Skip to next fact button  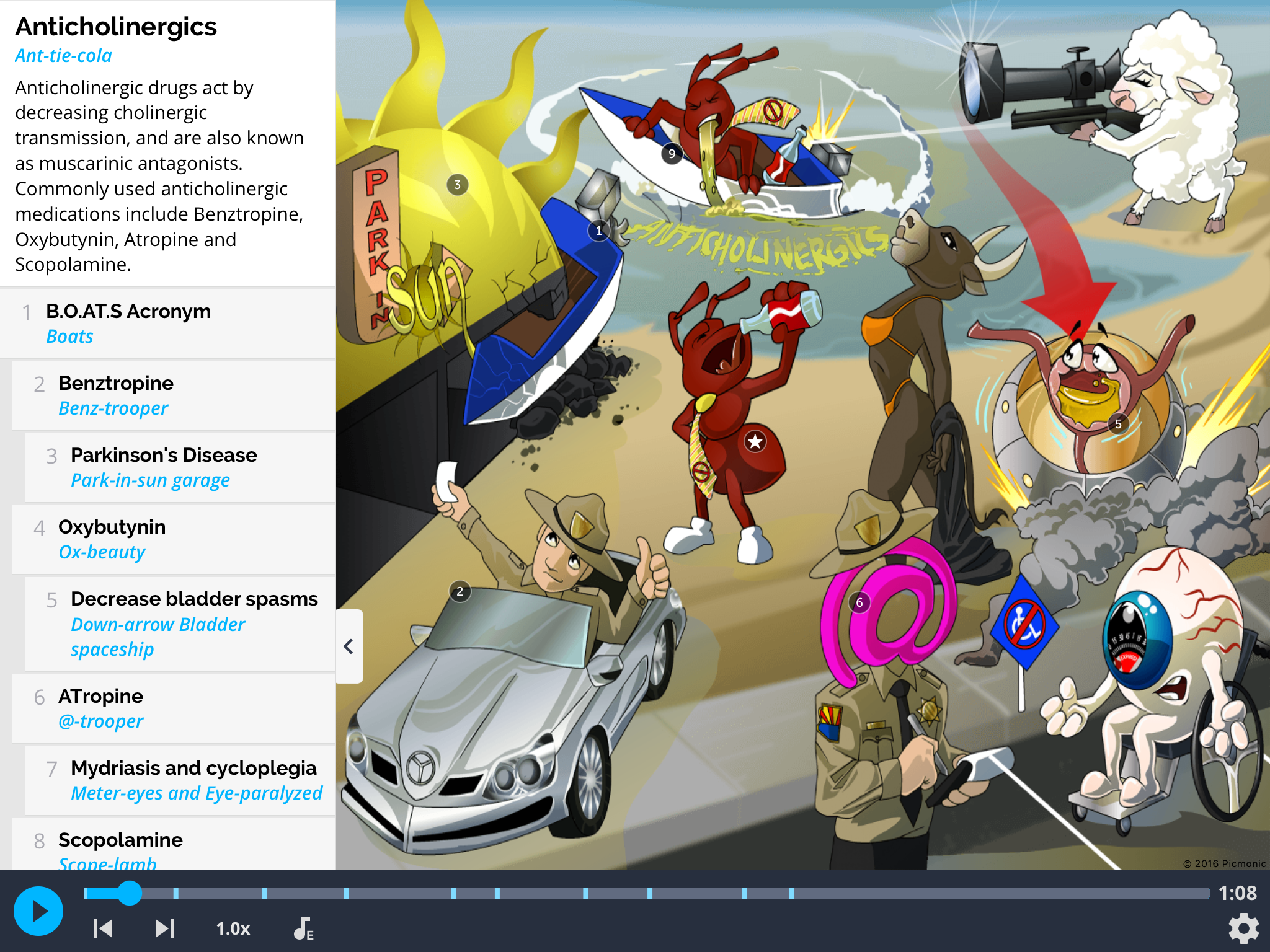point(164,928)
